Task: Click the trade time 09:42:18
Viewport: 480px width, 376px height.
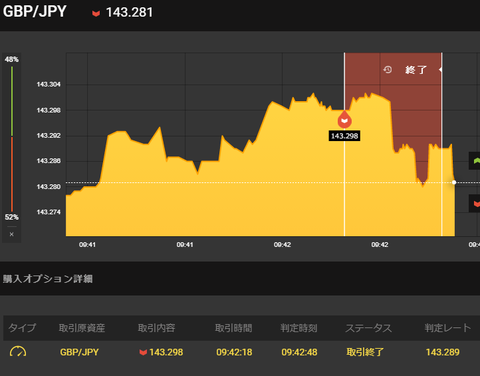Action: coord(234,352)
